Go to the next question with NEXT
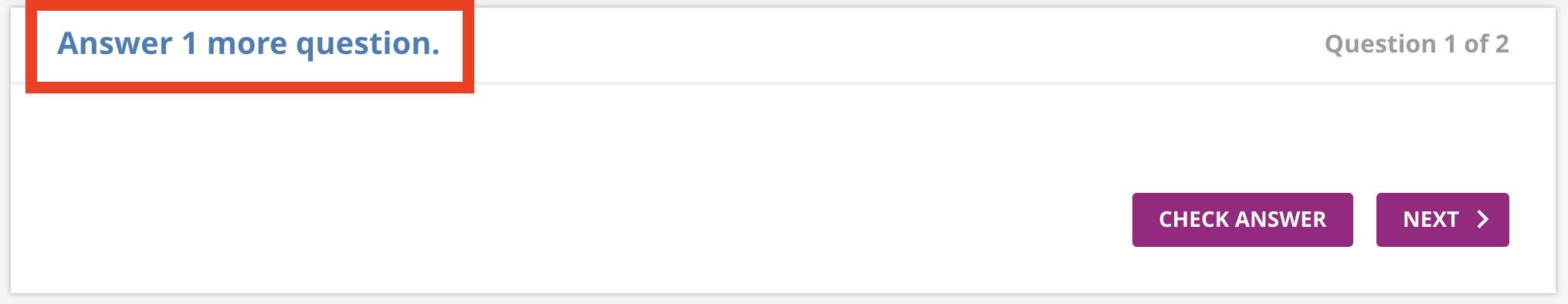 point(1442,220)
